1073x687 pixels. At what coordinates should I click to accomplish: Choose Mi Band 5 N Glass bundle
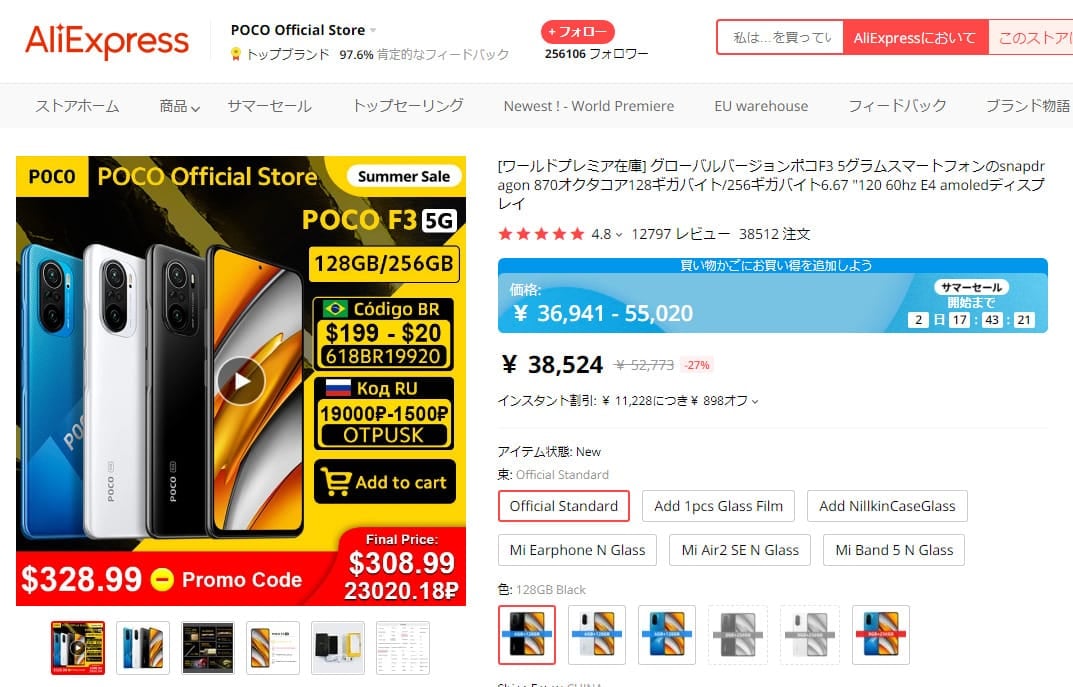[894, 550]
